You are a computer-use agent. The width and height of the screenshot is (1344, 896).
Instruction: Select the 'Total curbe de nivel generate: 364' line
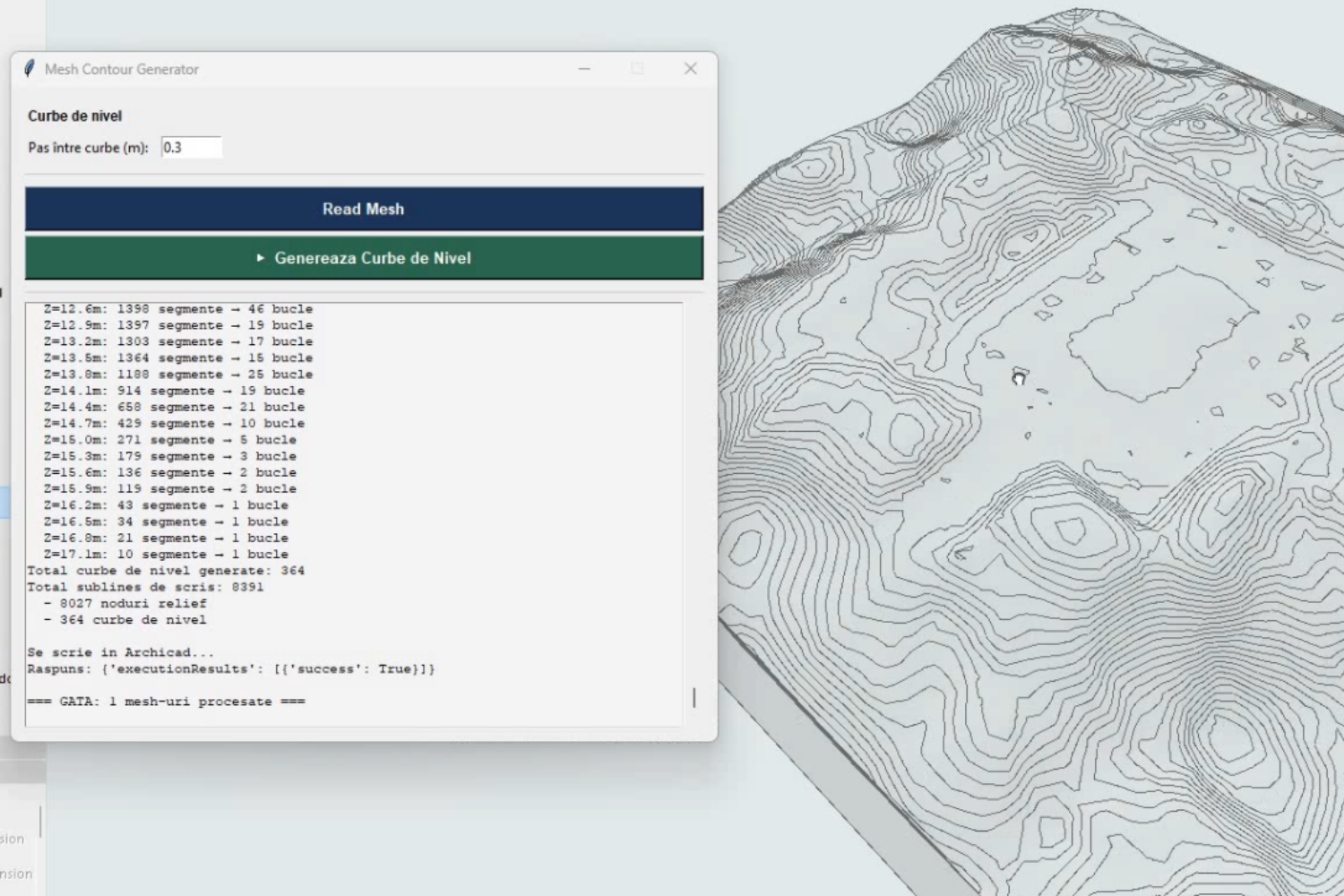point(166,571)
